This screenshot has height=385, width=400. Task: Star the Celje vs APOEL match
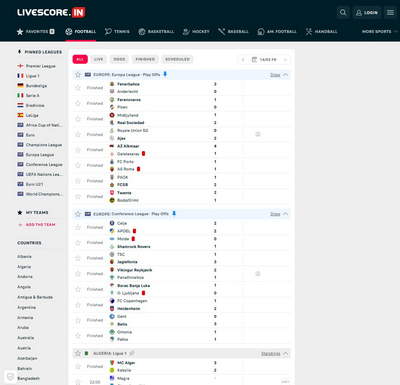[78, 227]
